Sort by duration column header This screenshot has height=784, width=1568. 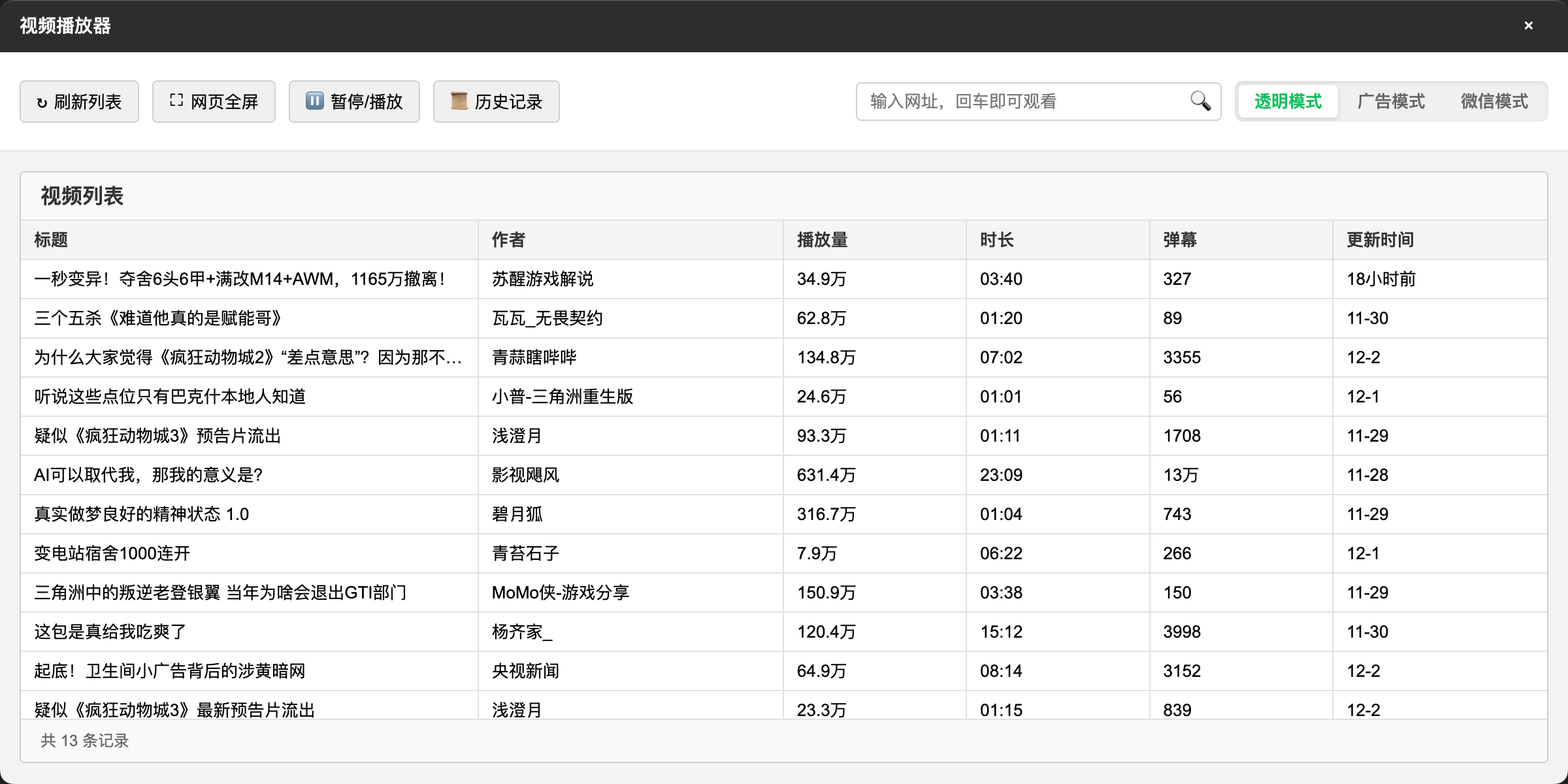click(x=996, y=240)
